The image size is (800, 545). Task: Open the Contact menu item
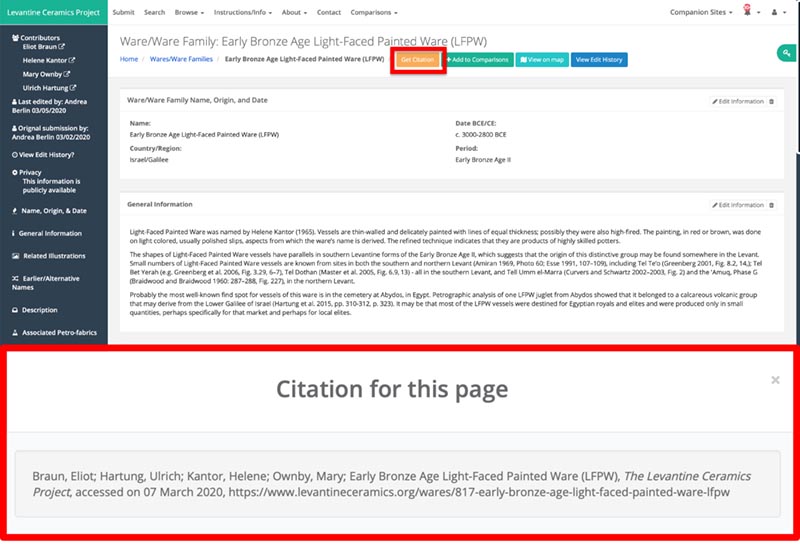[329, 12]
